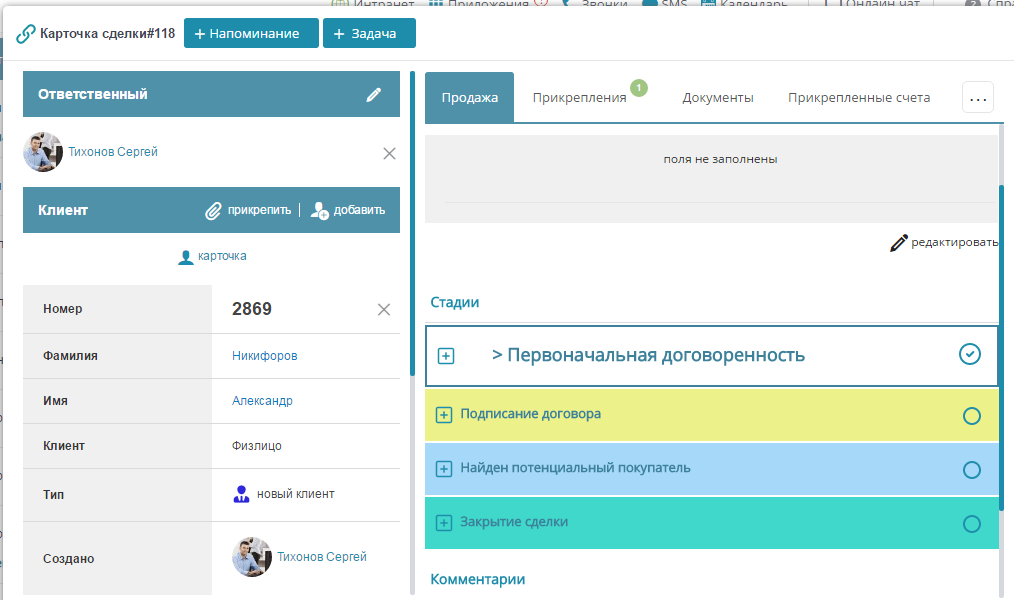Screen dimensions: 1014x600
Task: Click Тихонов Сергей avatar in Создано row
Action: [x=252, y=557]
